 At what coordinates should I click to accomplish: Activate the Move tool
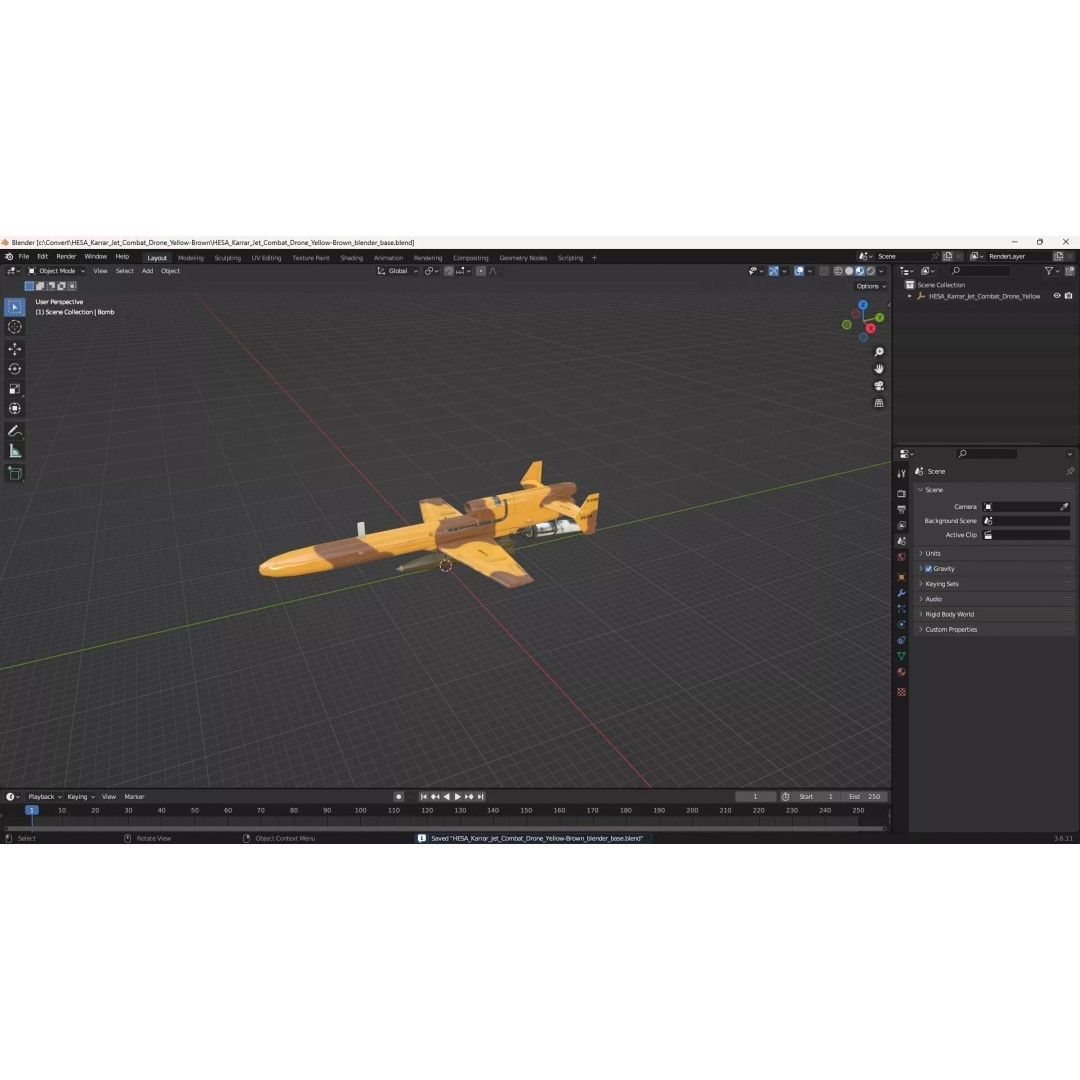(x=14, y=349)
